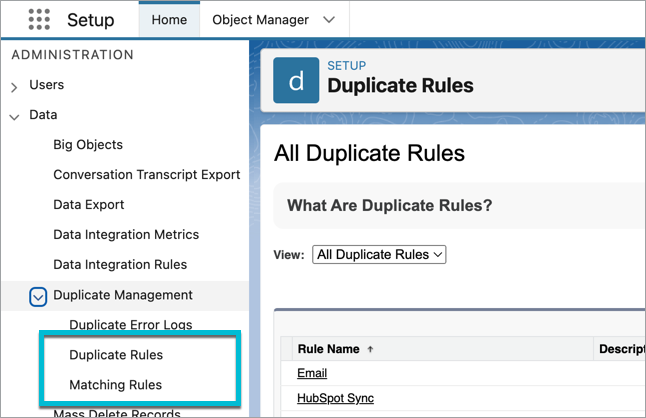Screen dimensions: 646x418
Task: Open Data Integration Rules page
Action: click(x=120, y=264)
